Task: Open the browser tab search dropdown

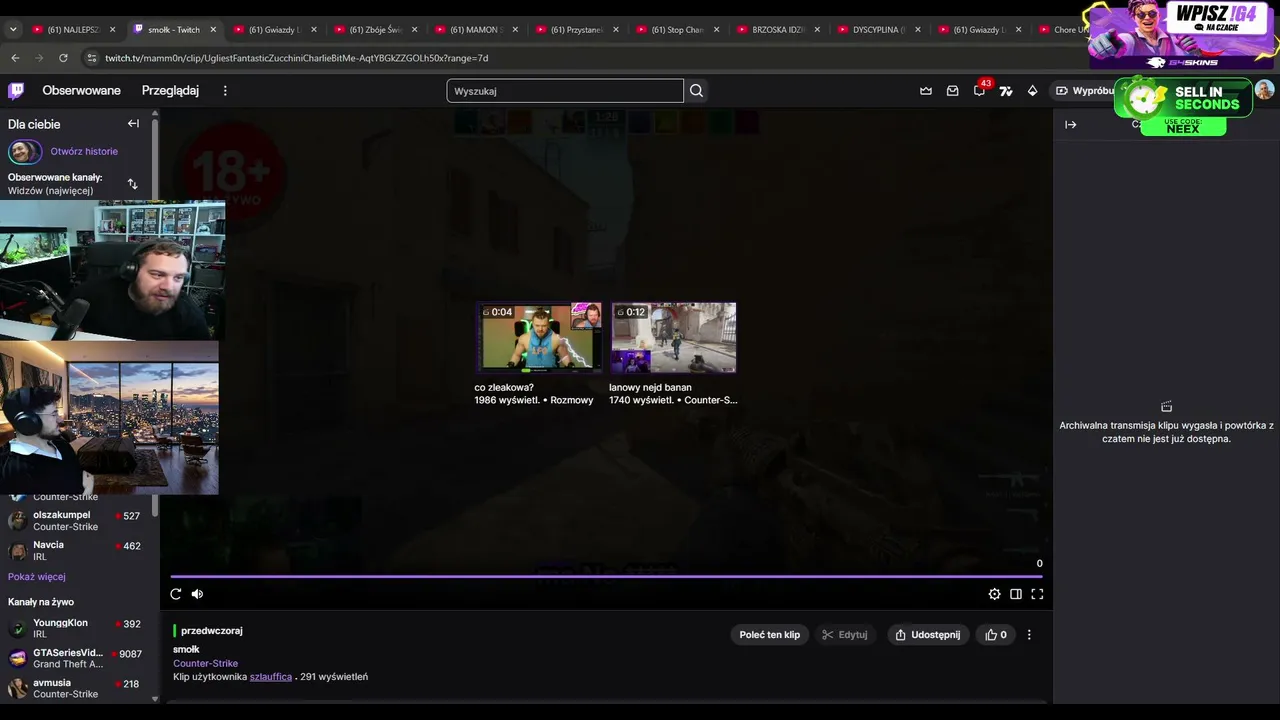Action: [x=13, y=30]
